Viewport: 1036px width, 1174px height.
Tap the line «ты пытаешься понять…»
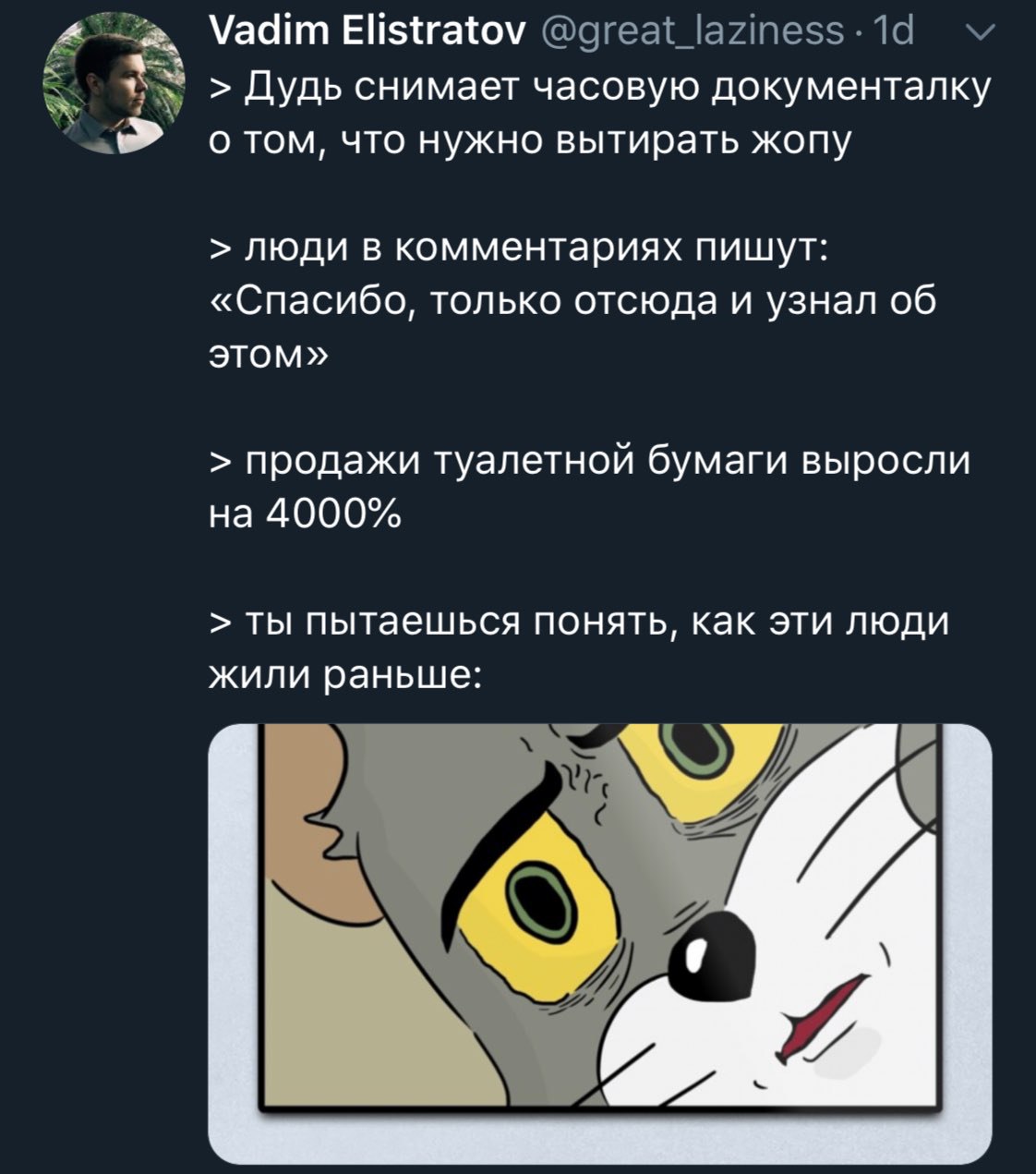point(580,647)
